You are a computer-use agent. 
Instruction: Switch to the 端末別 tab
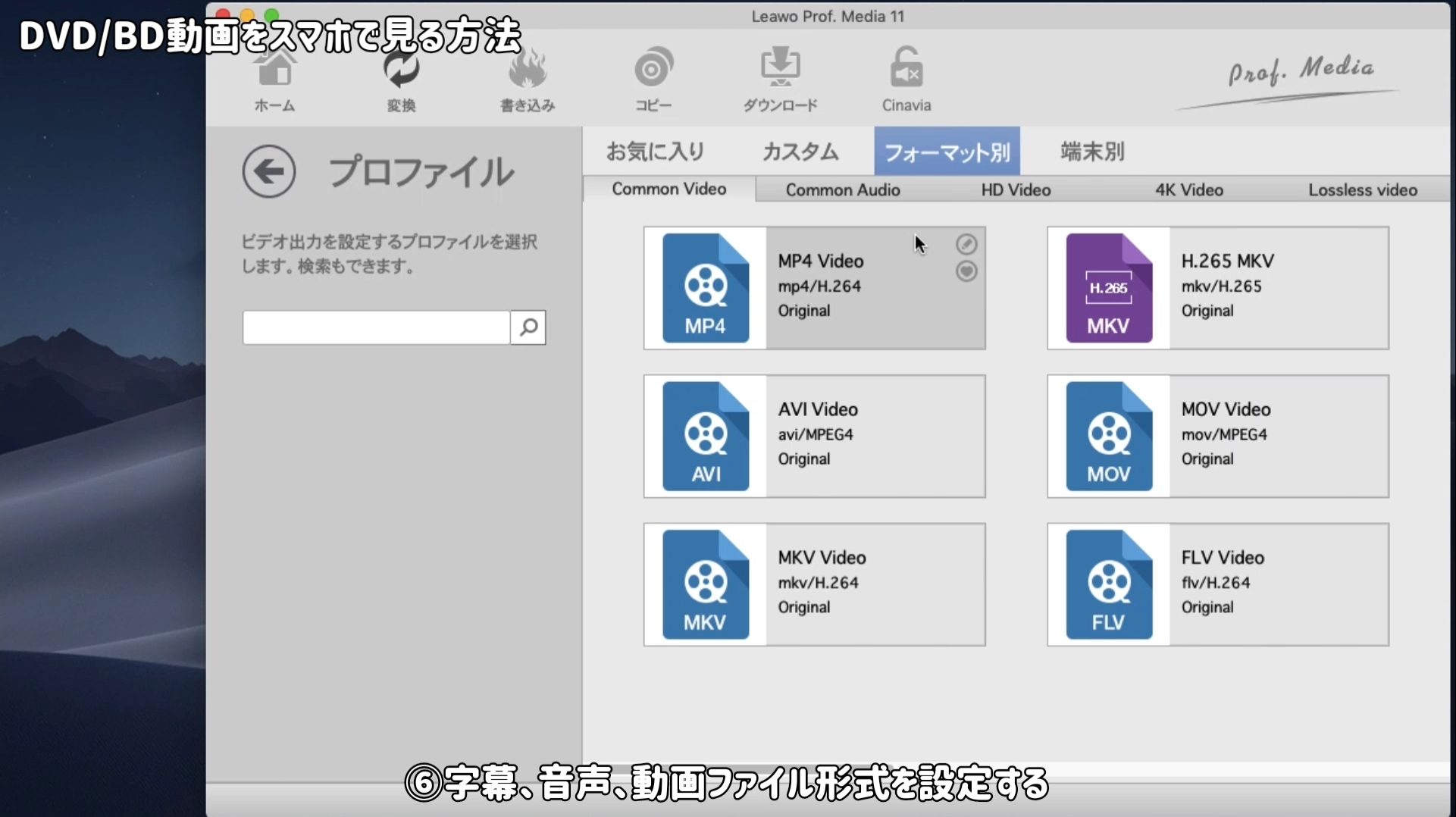1092,152
